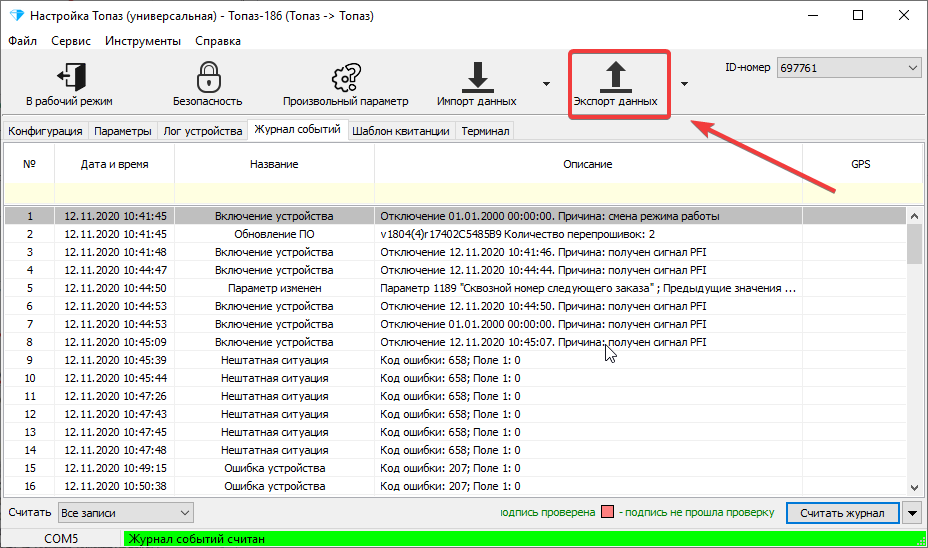
Task: Open the ID-номер combo box 697761
Action: [x=849, y=67]
